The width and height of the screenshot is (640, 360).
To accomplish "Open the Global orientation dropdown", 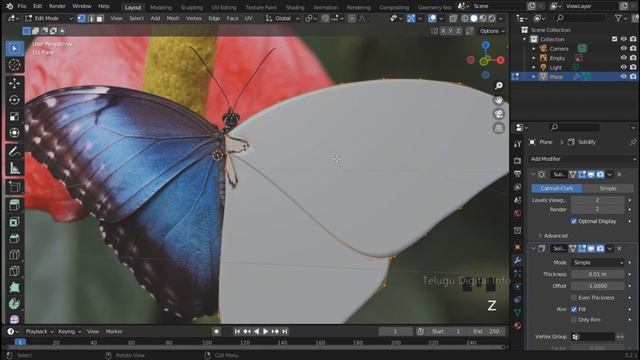I will tap(282, 18).
